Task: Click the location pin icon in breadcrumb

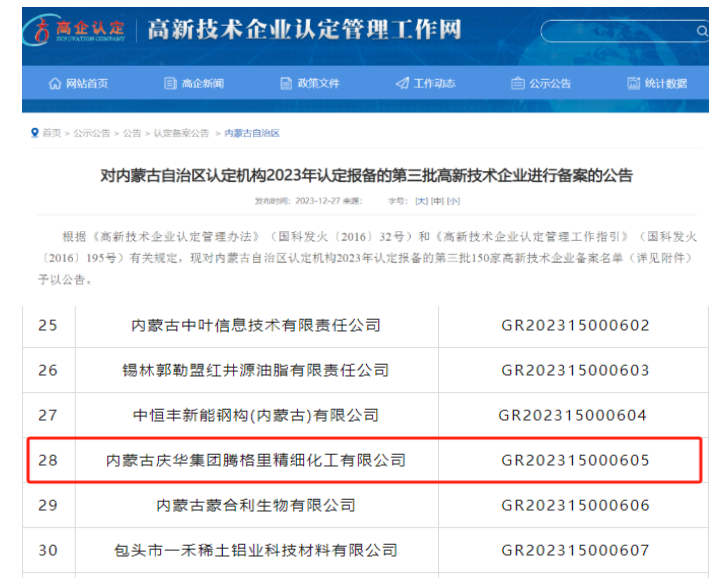Action: pyautogui.click(x=35, y=133)
